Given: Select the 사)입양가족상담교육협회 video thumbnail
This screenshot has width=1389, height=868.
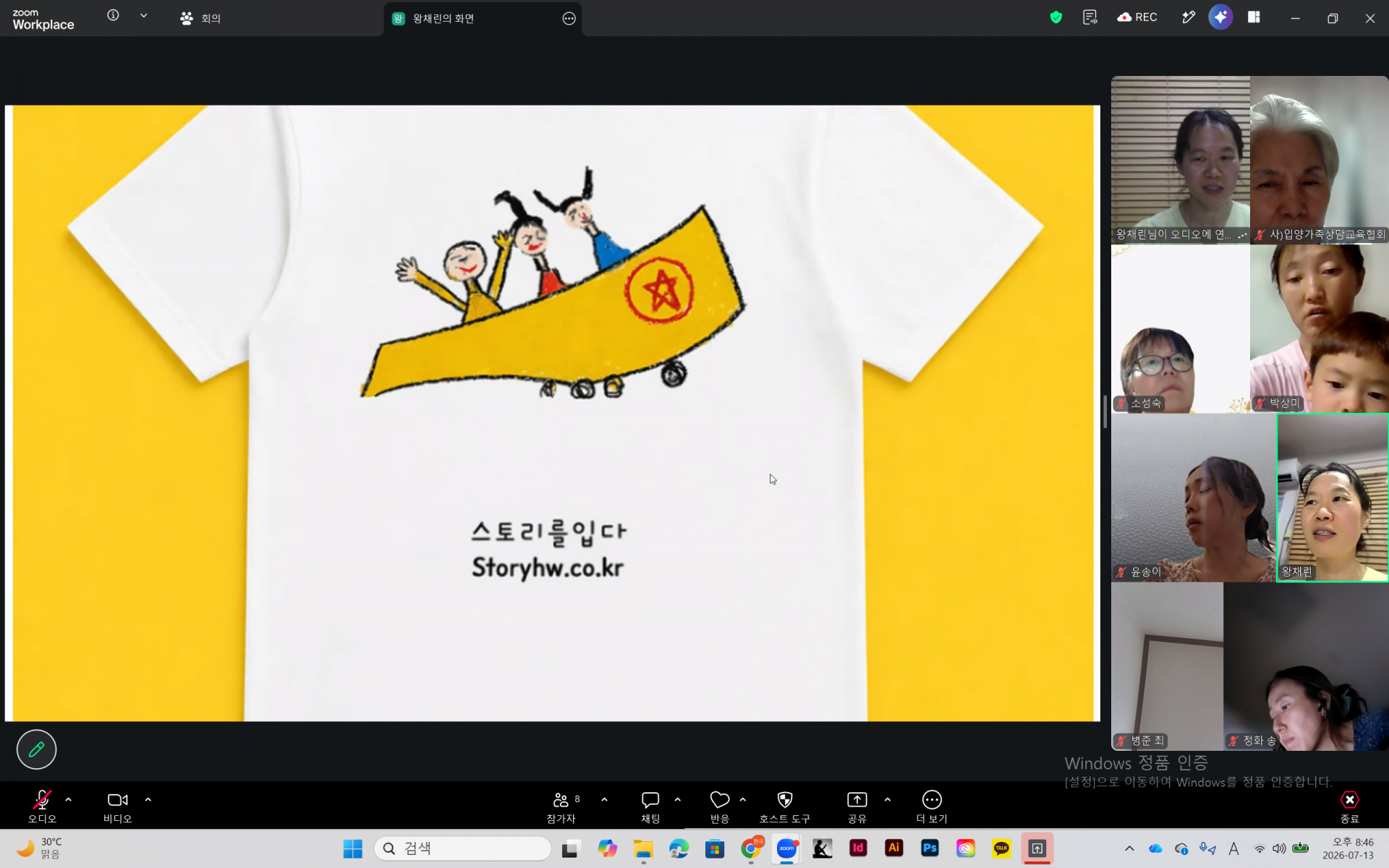Looking at the screenshot, I should coord(1320,160).
